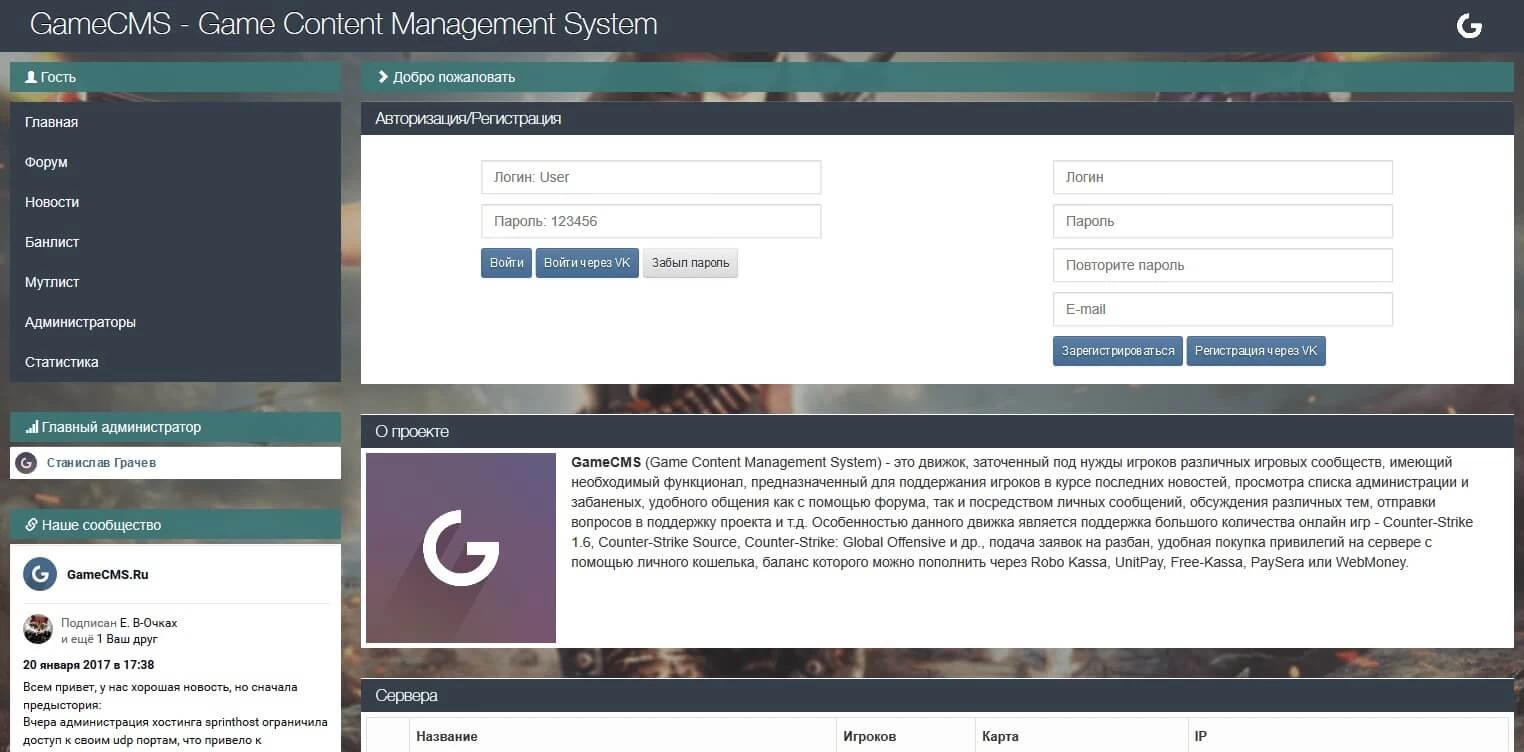Screen dimensions: 1524x752
Task: Log in with Войти через VK
Action: click(587, 263)
